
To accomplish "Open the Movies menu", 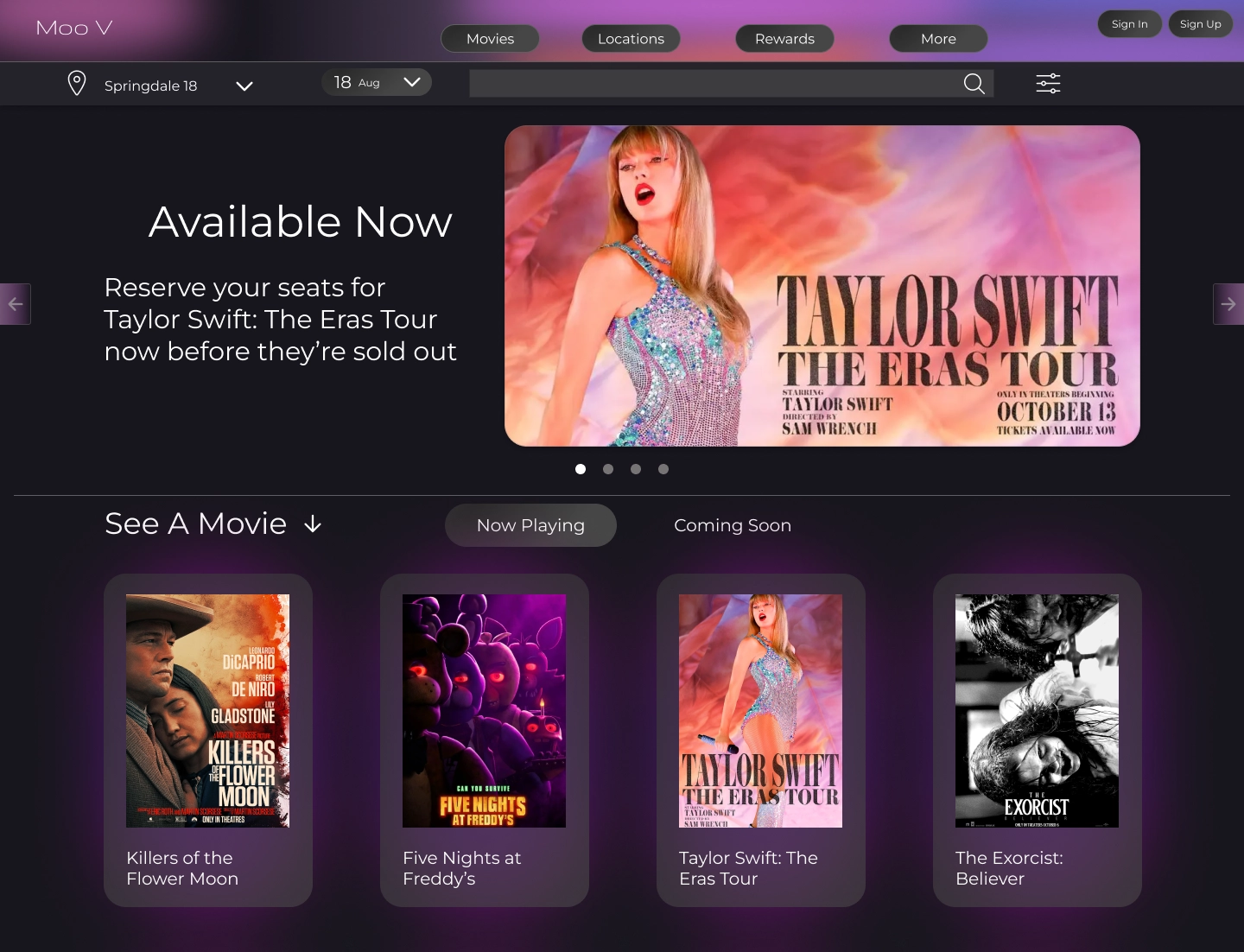I will click(x=490, y=39).
